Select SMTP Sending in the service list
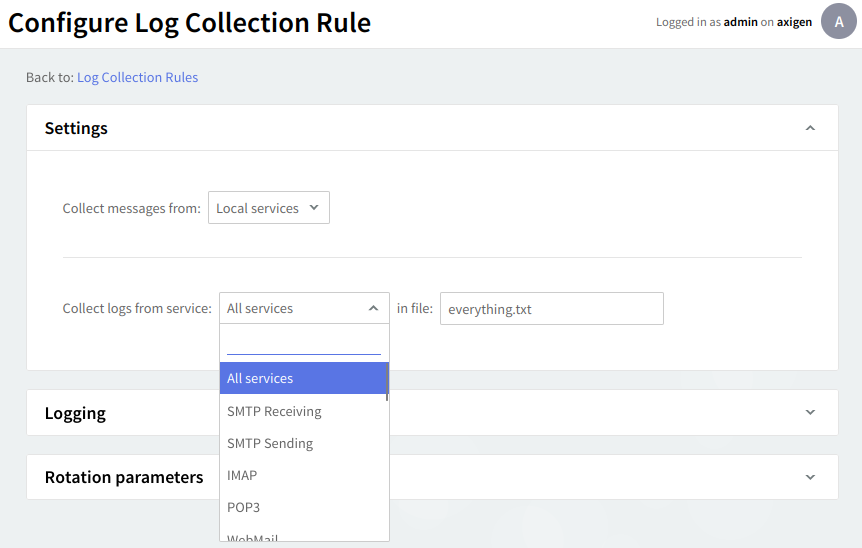The width and height of the screenshot is (862, 548). (270, 443)
